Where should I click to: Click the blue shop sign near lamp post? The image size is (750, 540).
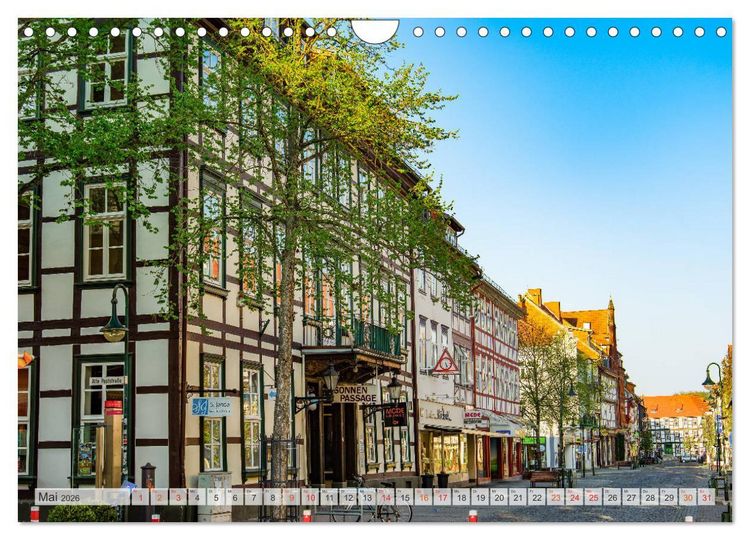(211, 406)
